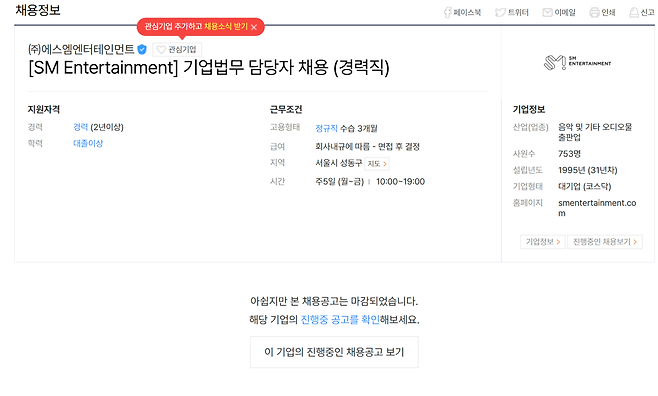Click the 서울시 성동구 location text
This screenshot has height=396, width=658.
coord(339,163)
